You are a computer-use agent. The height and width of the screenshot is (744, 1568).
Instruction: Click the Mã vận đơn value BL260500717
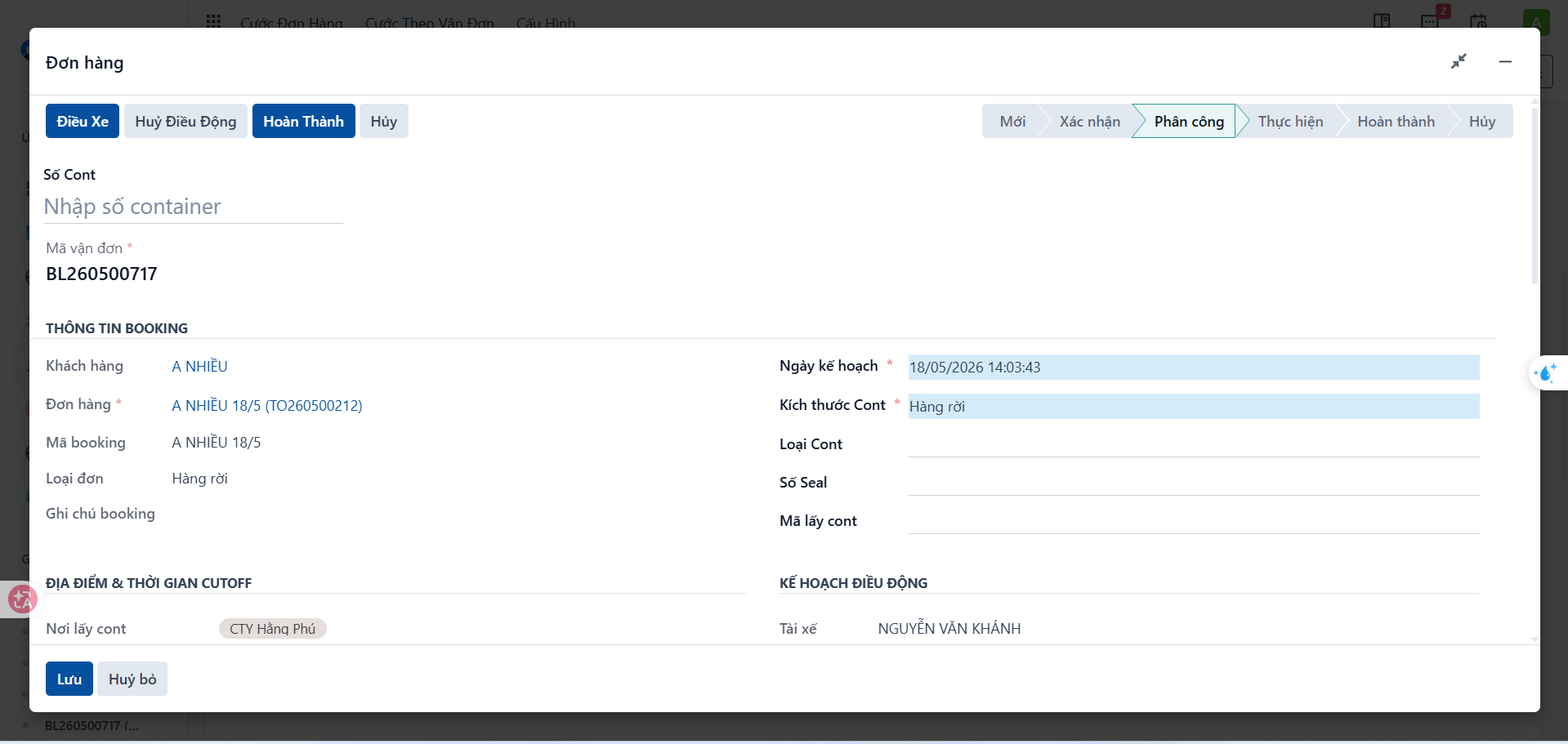coord(101,274)
